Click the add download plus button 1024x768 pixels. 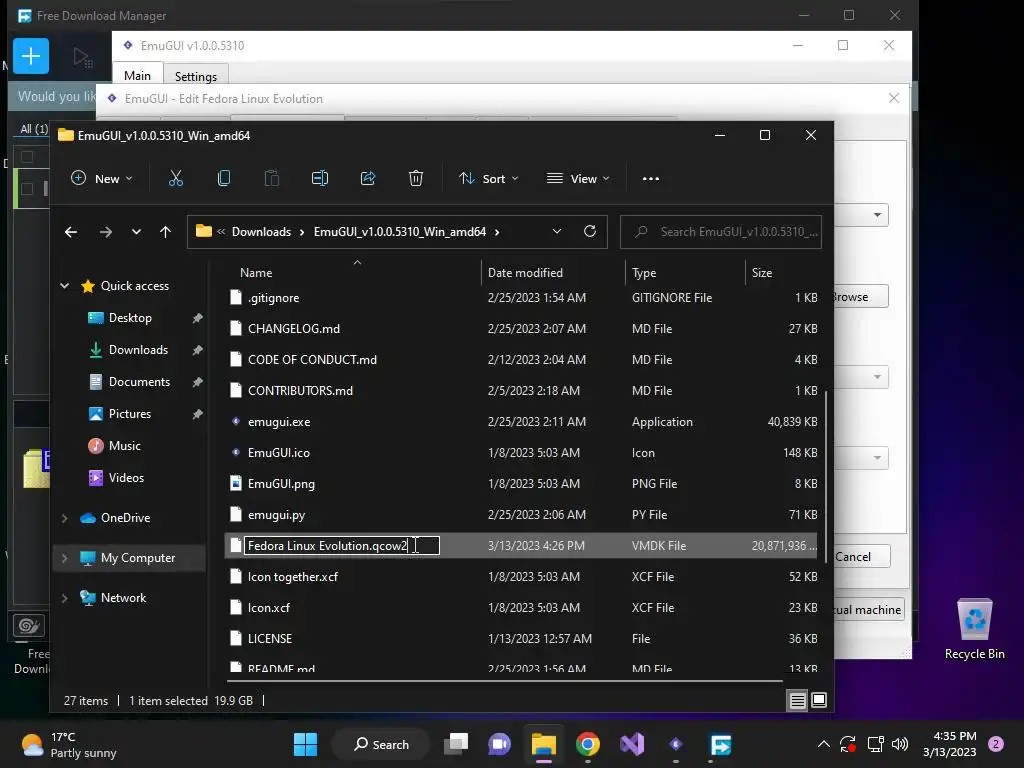pyautogui.click(x=31, y=56)
